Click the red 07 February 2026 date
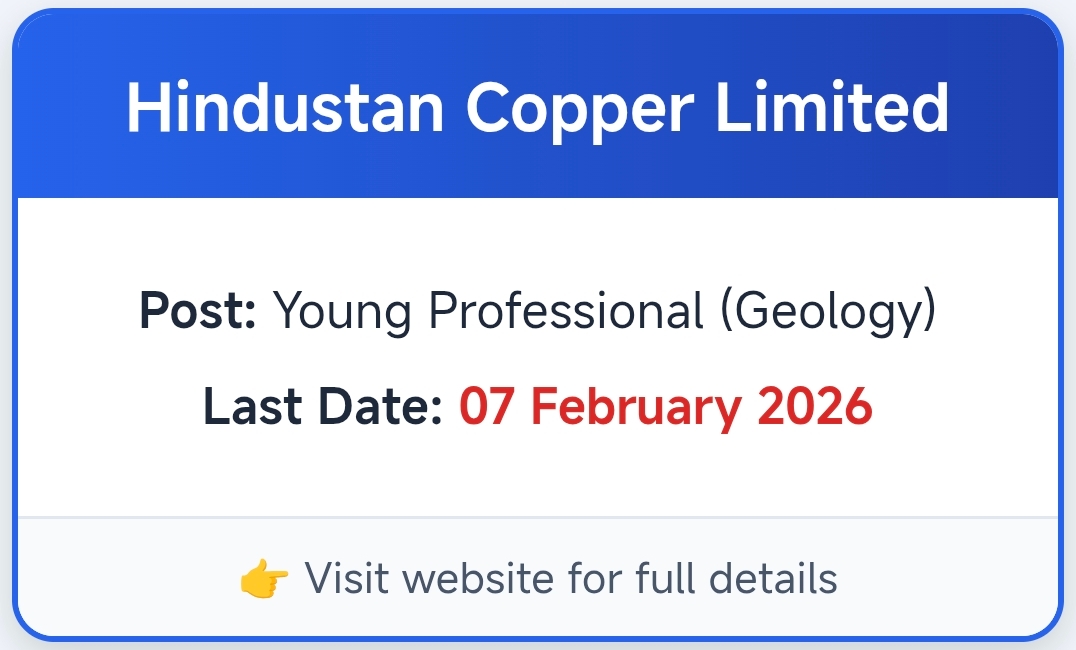Viewport: 1076px width, 650px height. [x=666, y=408]
